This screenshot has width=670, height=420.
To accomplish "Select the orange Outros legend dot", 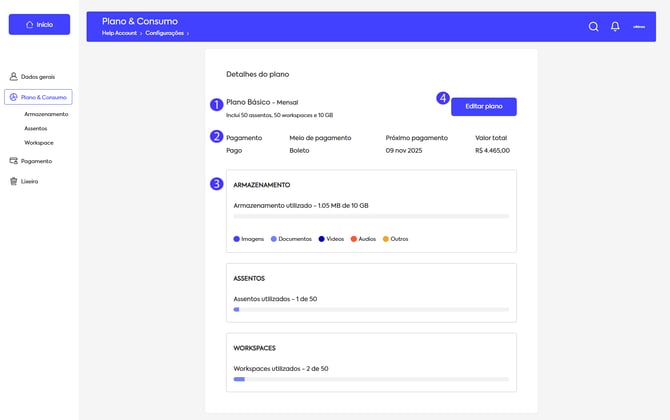I will (x=386, y=239).
